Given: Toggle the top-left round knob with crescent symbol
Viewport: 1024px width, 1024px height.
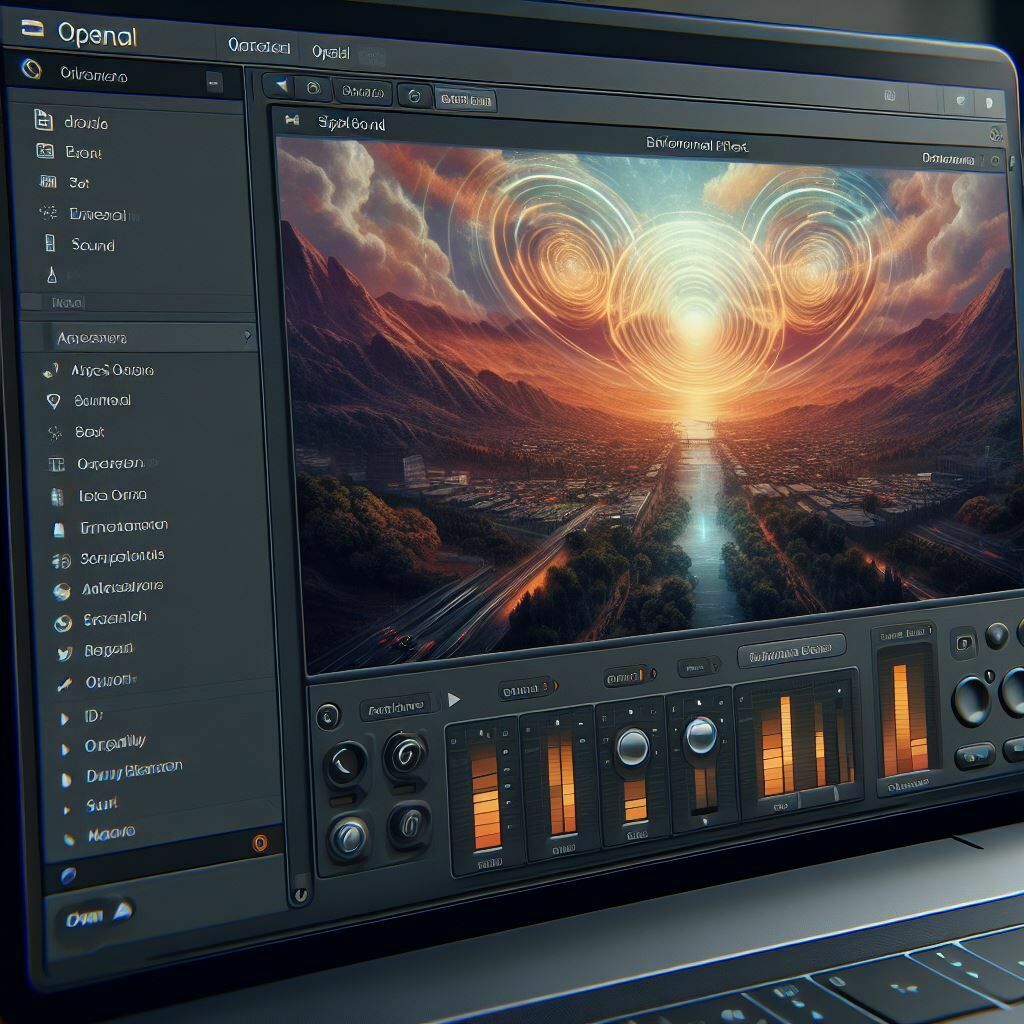Looking at the screenshot, I should pyautogui.click(x=346, y=764).
